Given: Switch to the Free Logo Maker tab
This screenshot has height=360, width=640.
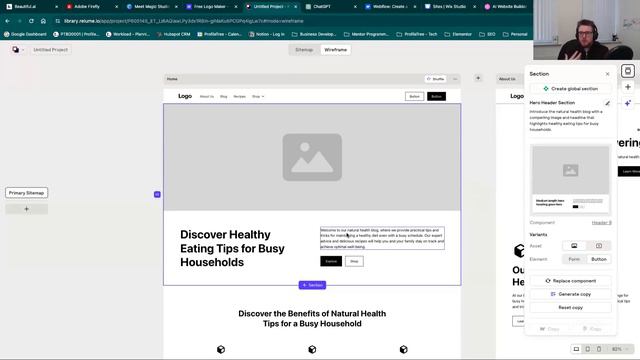Looking at the screenshot, I should click(210, 7).
